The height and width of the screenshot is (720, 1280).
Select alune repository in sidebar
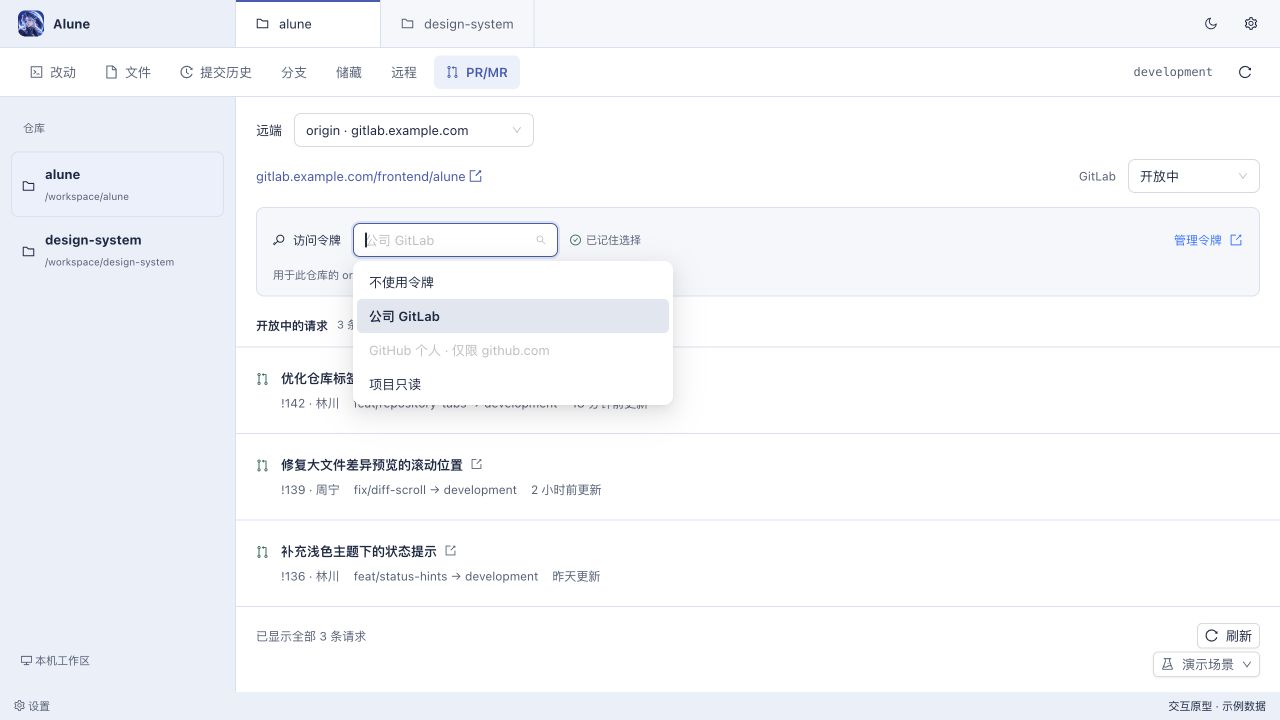click(x=117, y=184)
